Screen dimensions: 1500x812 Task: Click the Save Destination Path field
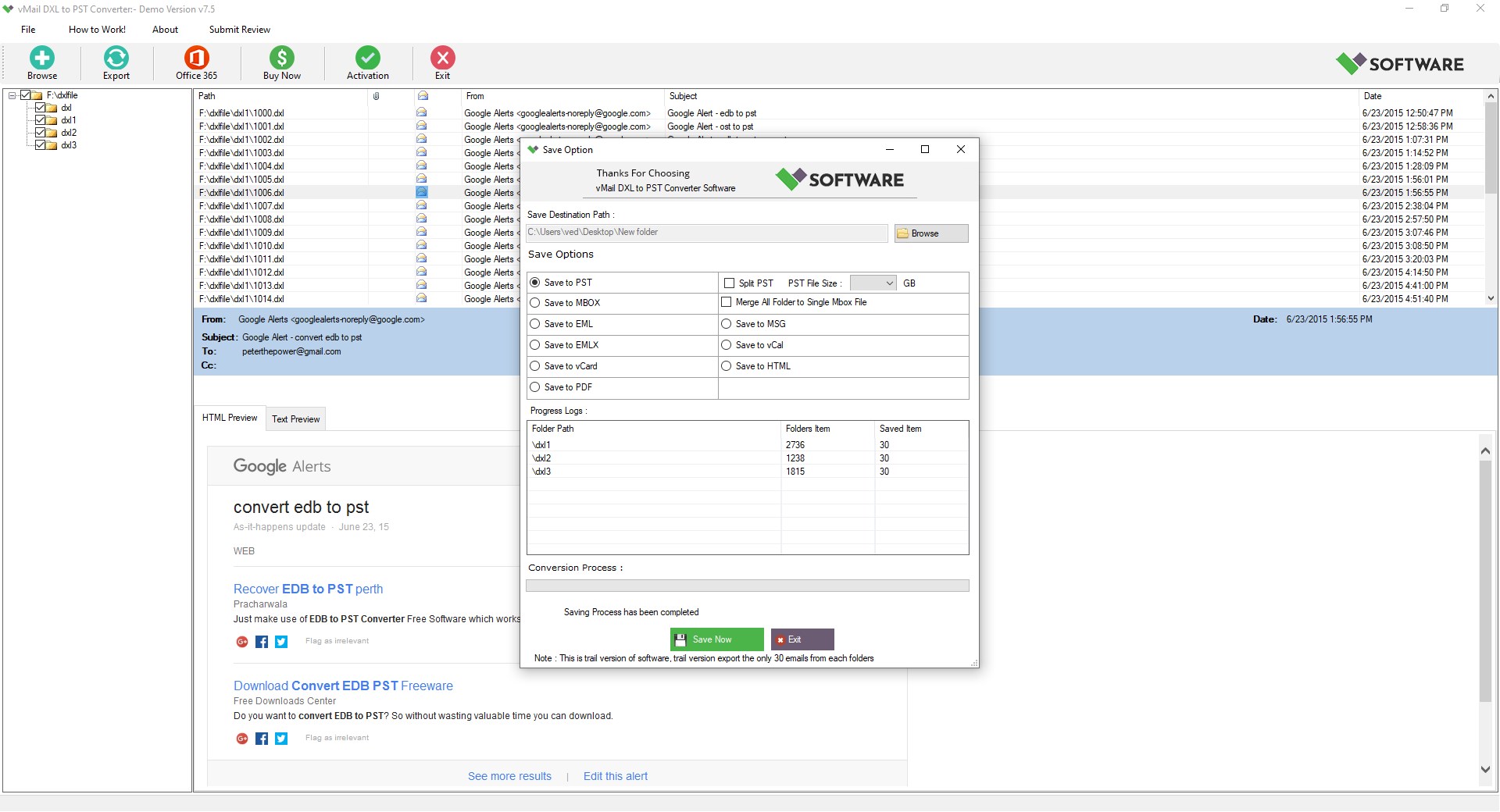[x=707, y=233]
